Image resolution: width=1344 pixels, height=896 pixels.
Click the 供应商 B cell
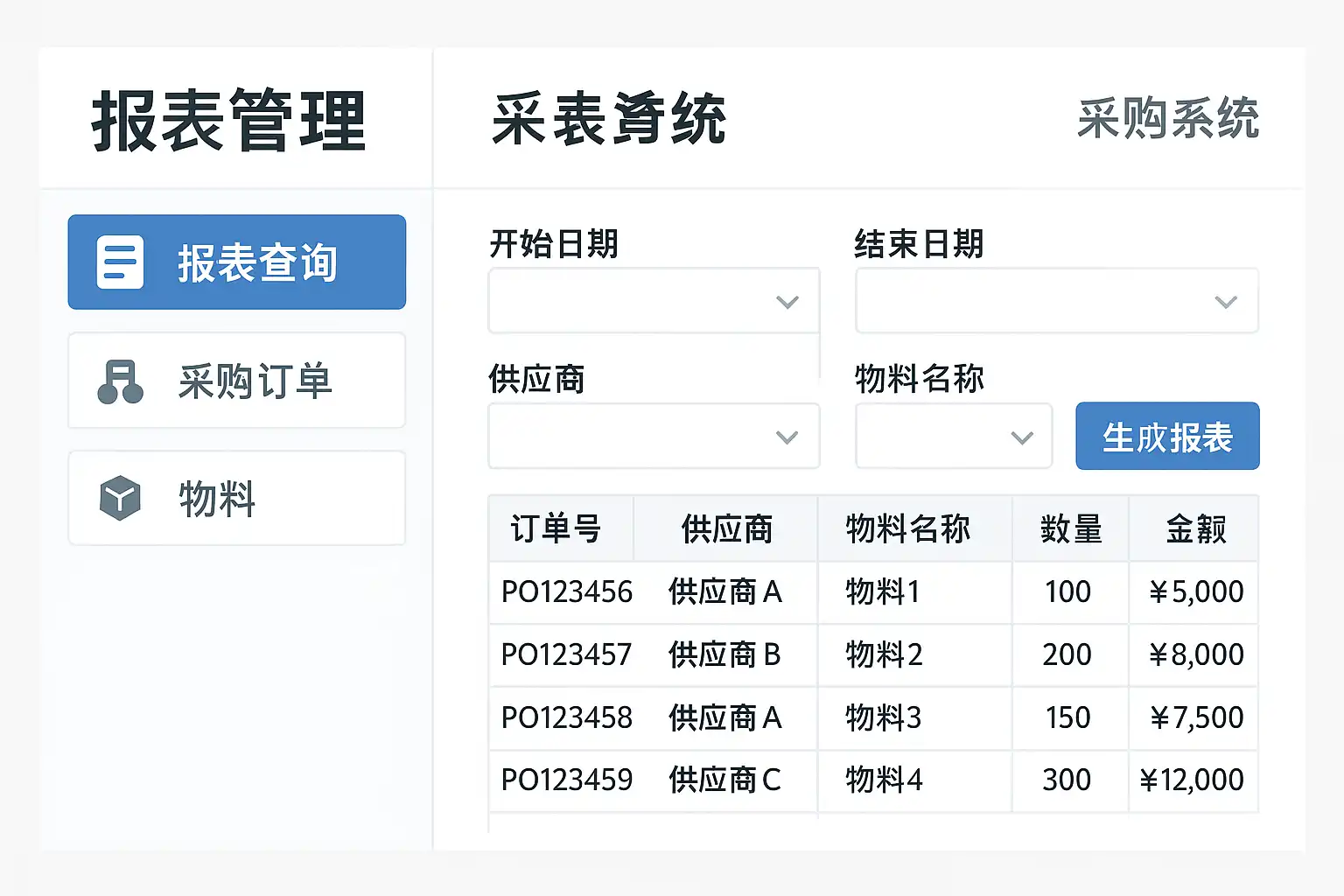(x=724, y=655)
